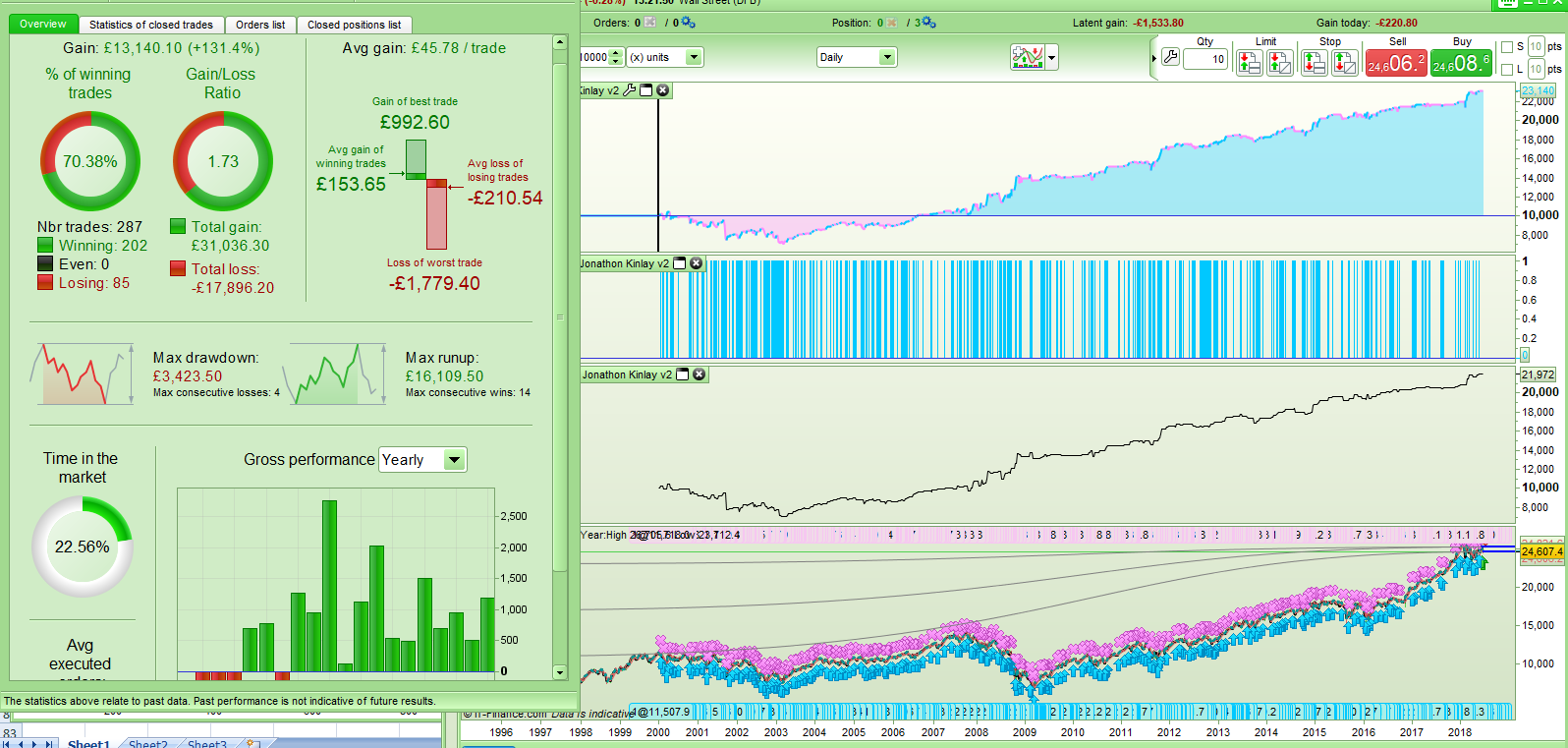Increase the units value with up stepper
Image resolution: width=1568 pixels, height=748 pixels.
tap(616, 53)
